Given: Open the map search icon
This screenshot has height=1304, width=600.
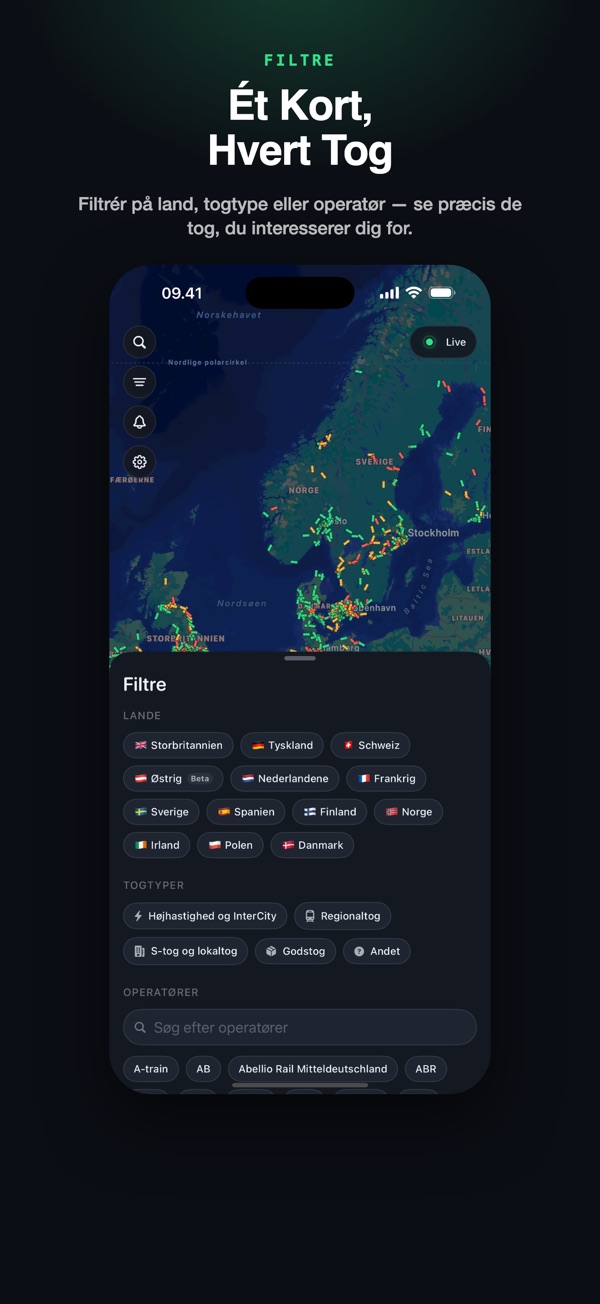Looking at the screenshot, I should 139,342.
